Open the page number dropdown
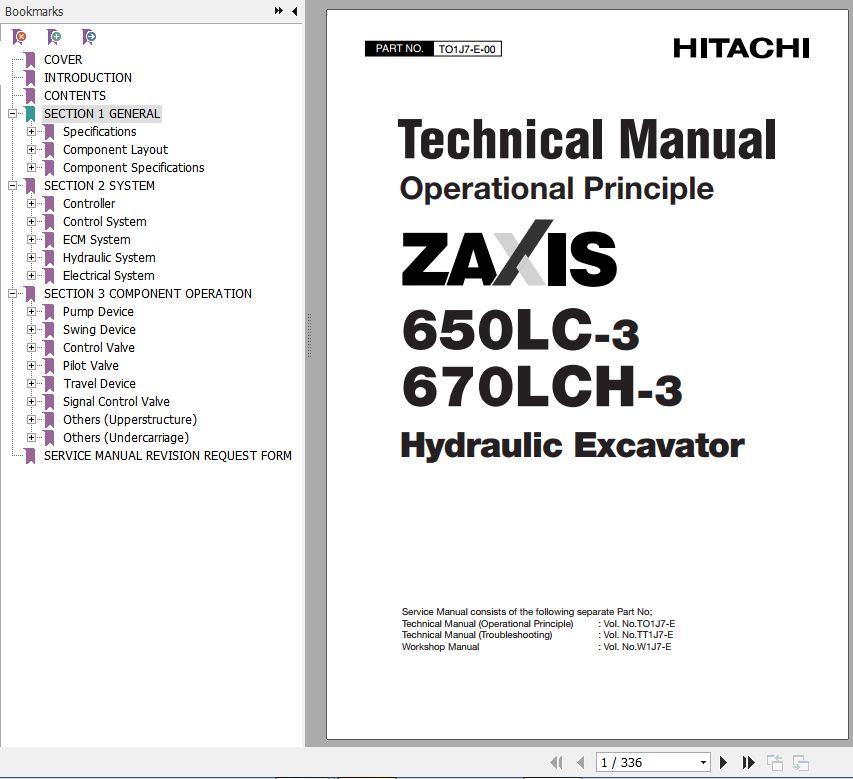The width and height of the screenshot is (853, 779). pos(703,763)
